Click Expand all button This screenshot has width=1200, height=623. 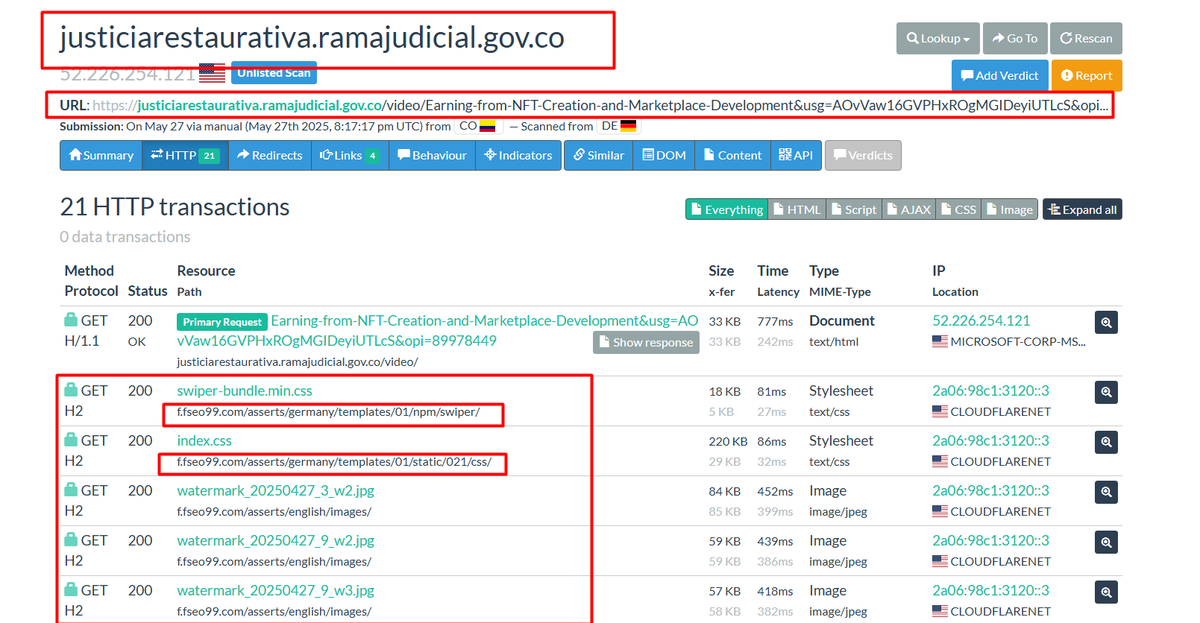pos(1082,209)
